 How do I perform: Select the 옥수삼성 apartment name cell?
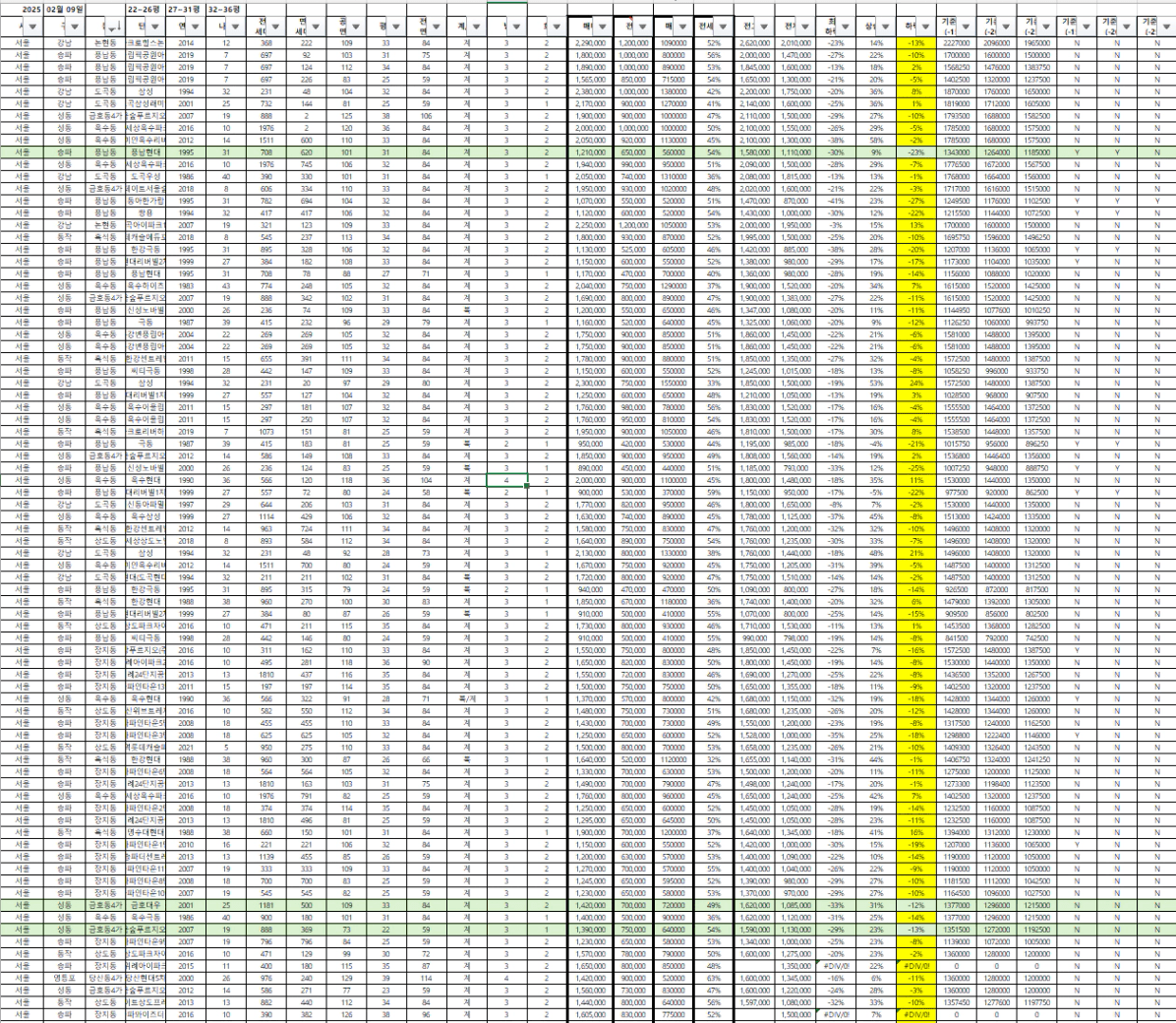(144, 516)
